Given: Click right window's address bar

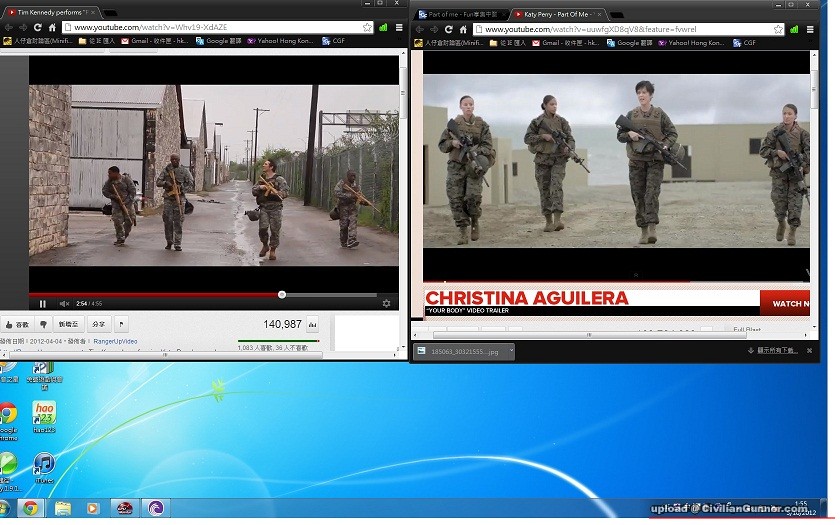Looking at the screenshot, I should (x=620, y=29).
